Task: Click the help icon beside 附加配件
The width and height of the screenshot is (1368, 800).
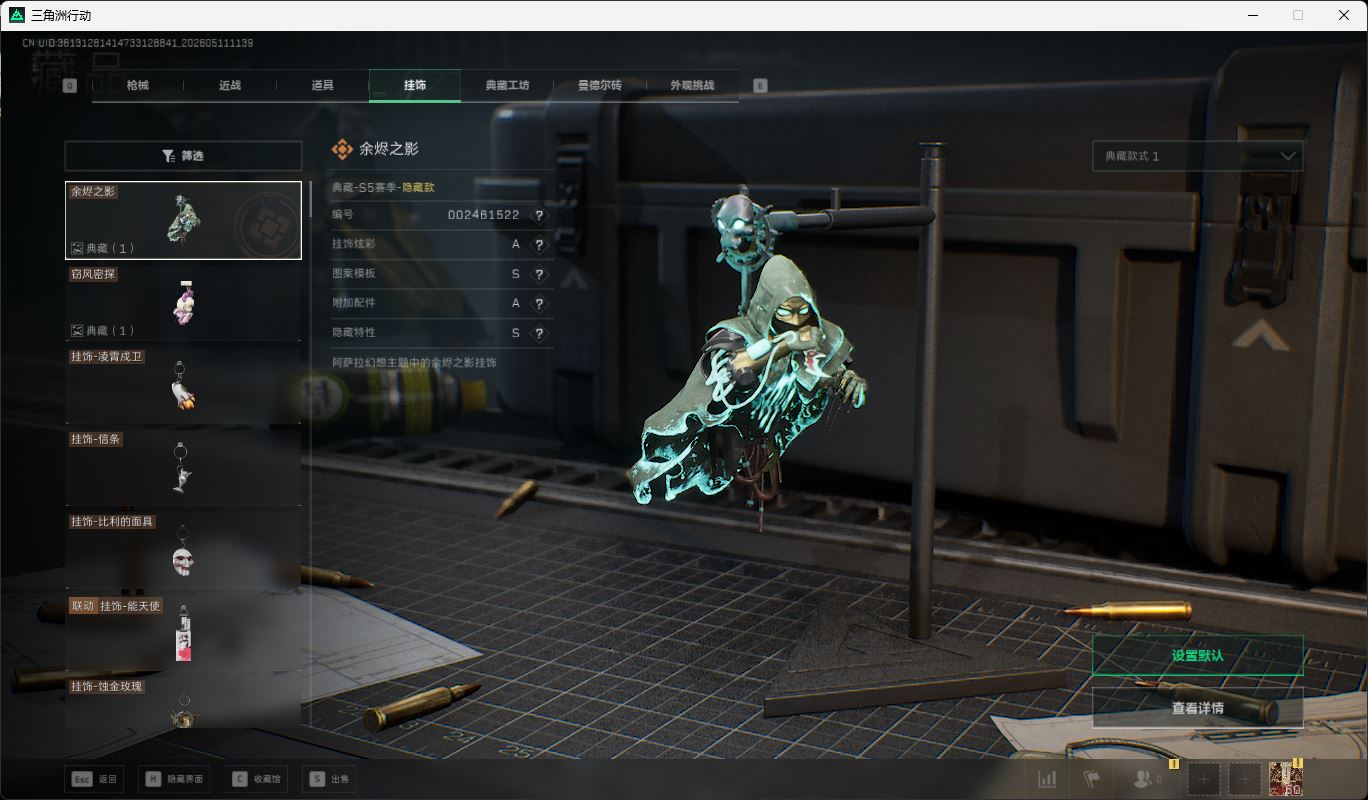Action: click(539, 303)
